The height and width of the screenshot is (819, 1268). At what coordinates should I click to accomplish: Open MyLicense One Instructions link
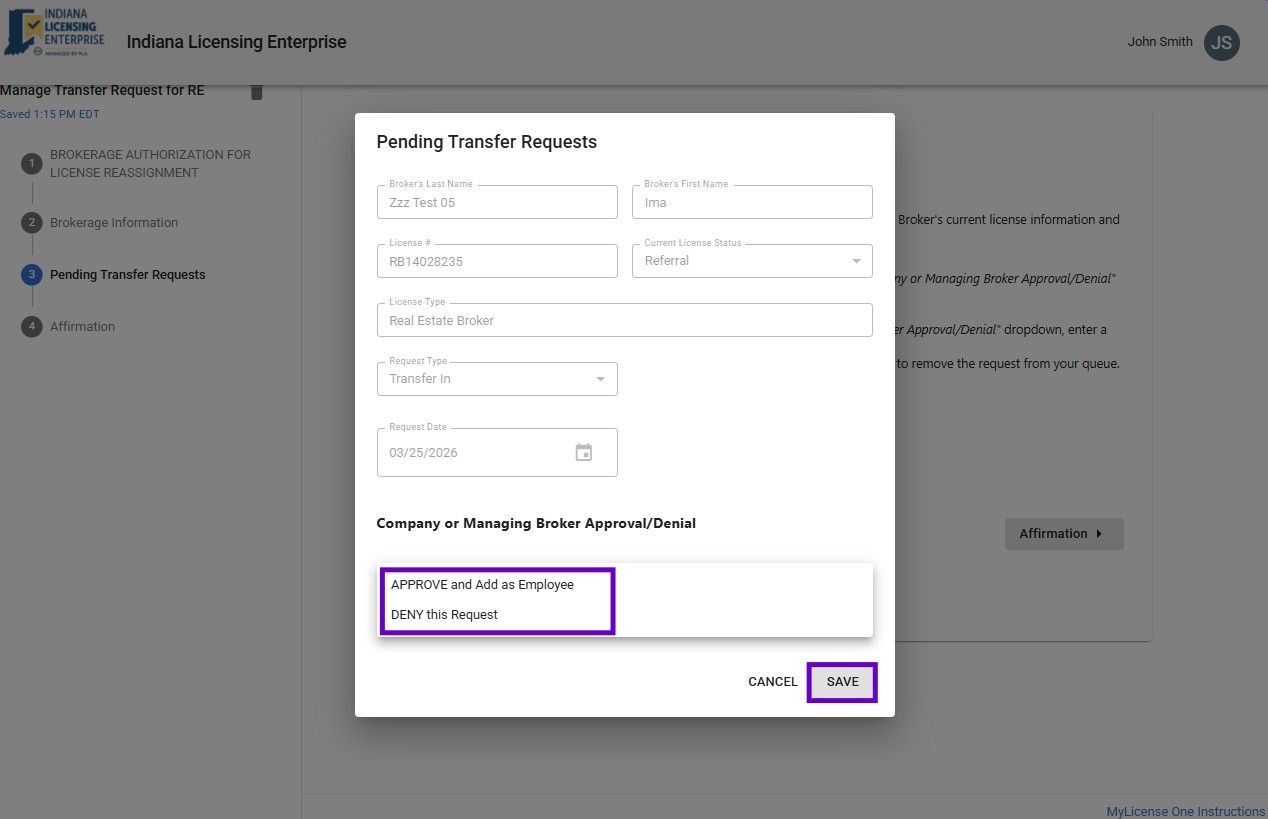pos(1185,811)
